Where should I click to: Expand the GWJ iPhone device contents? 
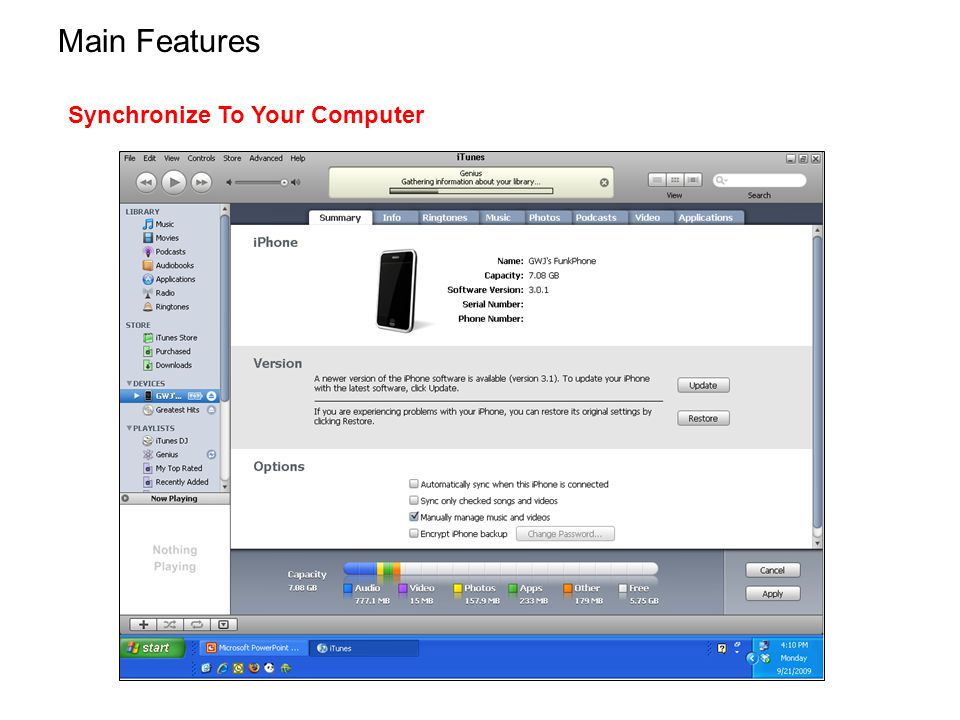point(137,396)
